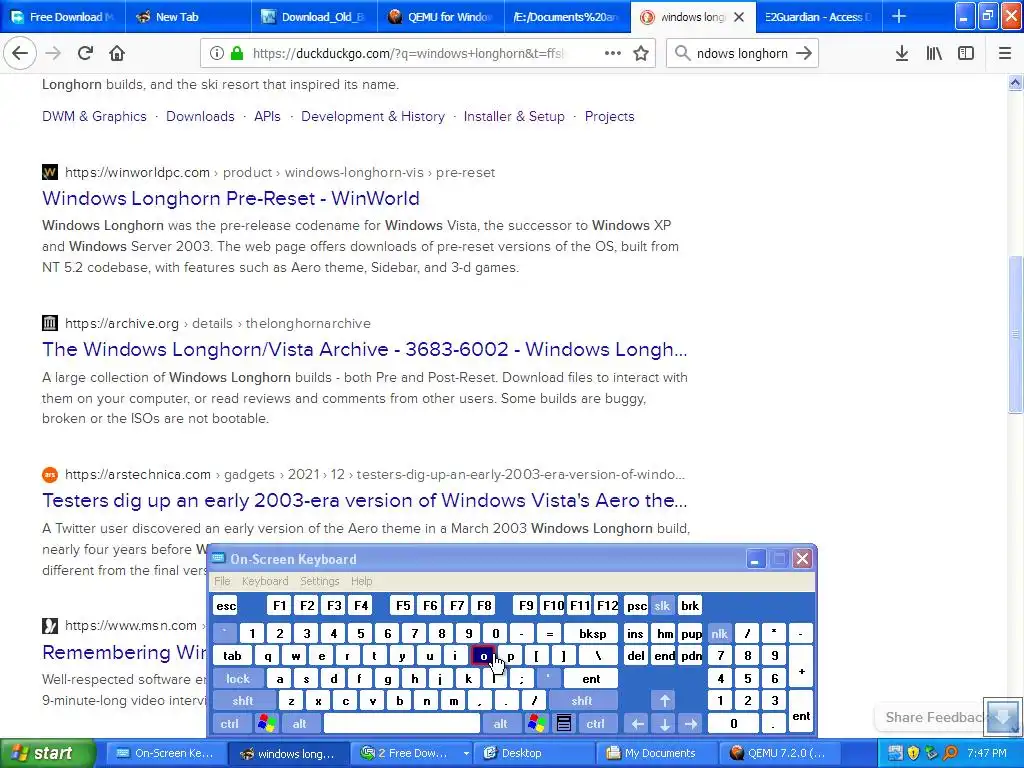Image resolution: width=1024 pixels, height=768 pixels.
Task: Click the up arrow key on On-Screen Keyboard
Action: click(665, 701)
